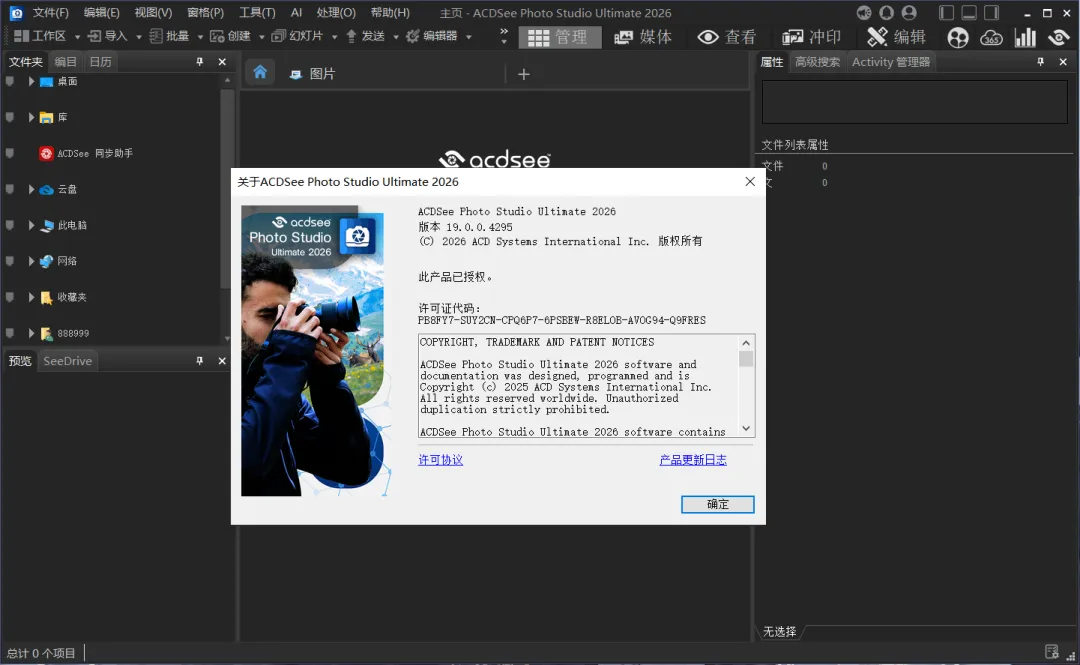Click the copyright notices scrollbar down arrow
The height and width of the screenshot is (665, 1080).
tap(746, 429)
